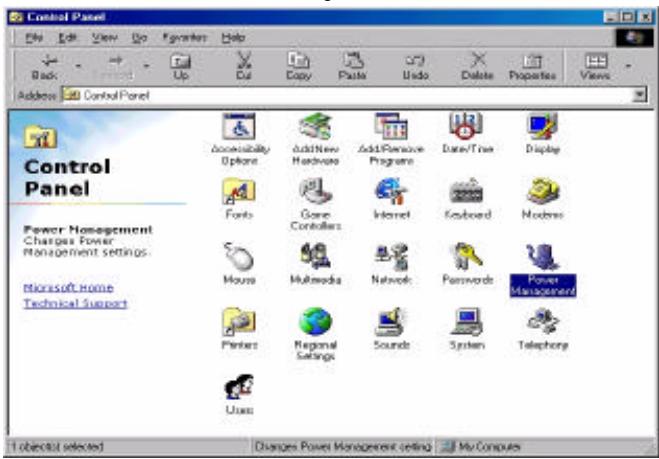The height and width of the screenshot is (459, 659).
Task: Open the Display settings icon
Action: point(543,127)
